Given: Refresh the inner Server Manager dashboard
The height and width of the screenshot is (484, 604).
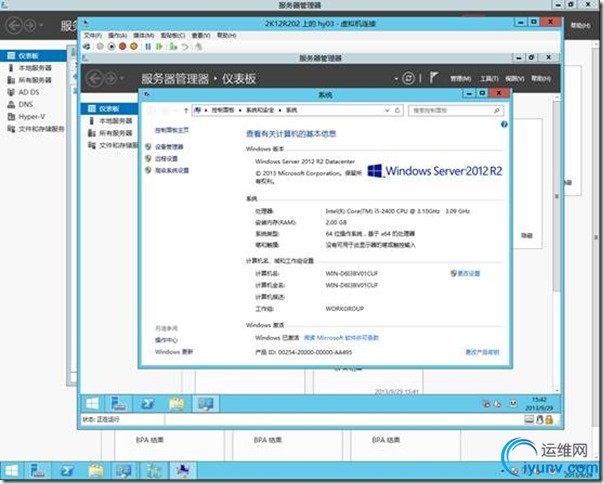Looking at the screenshot, I should click(x=408, y=78).
